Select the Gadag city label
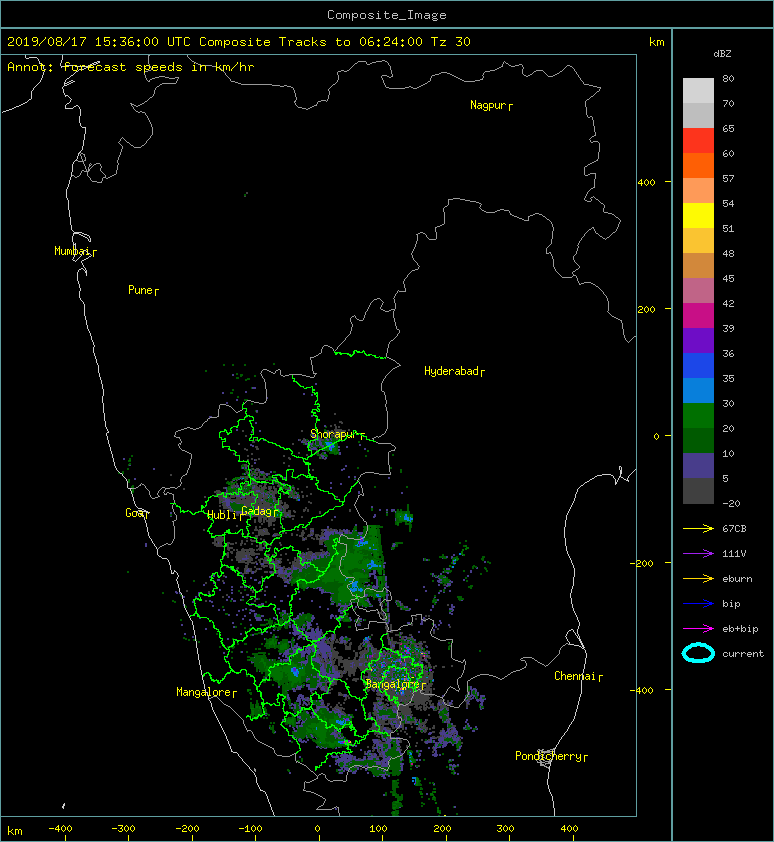The width and height of the screenshot is (774, 842). [258, 511]
